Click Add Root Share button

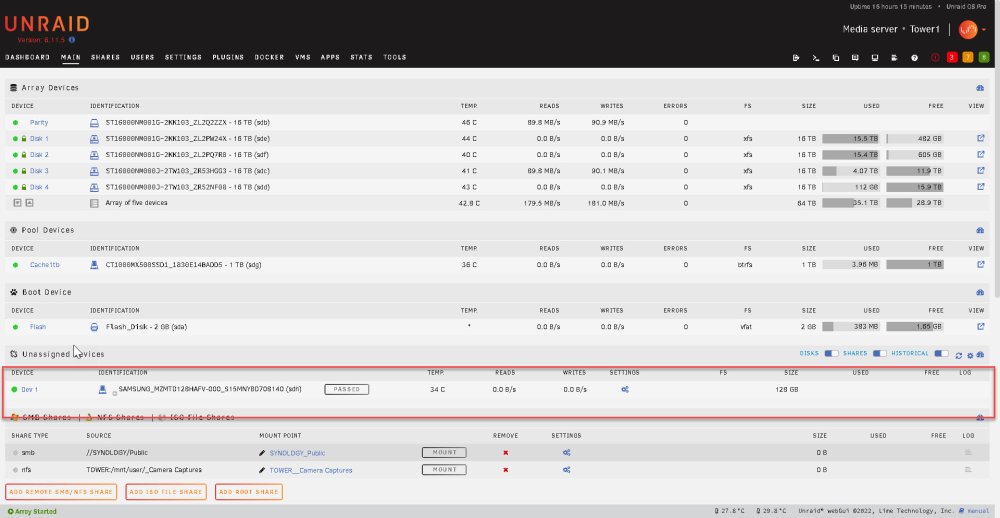pyautogui.click(x=249, y=492)
